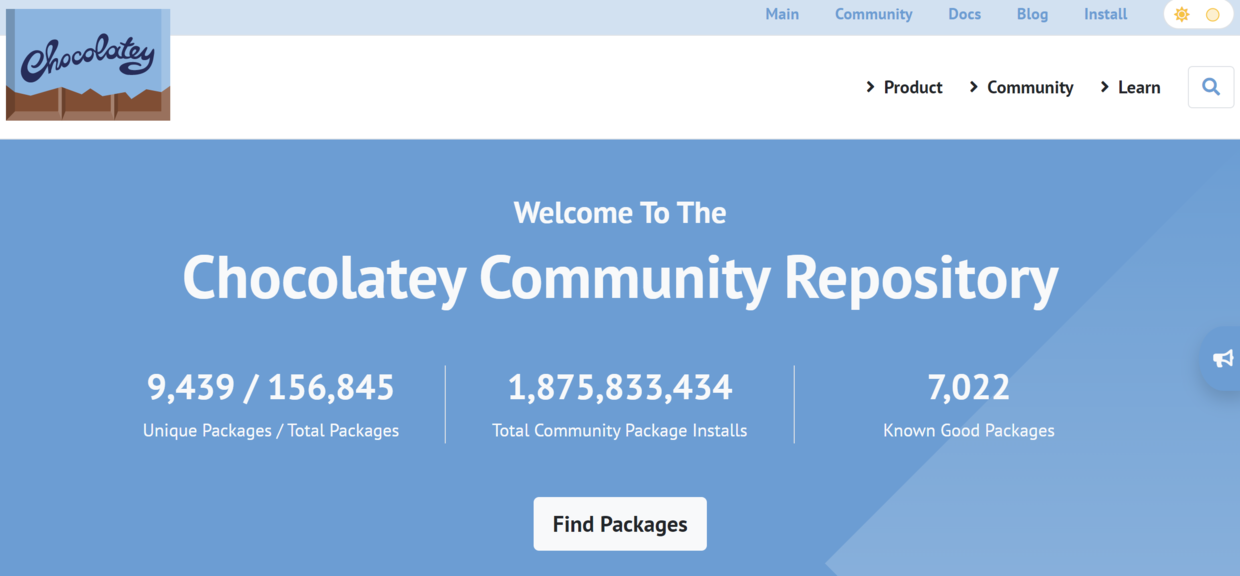Expand the Product dropdown menu
The image size is (1240, 576).
pyautogui.click(x=912, y=87)
